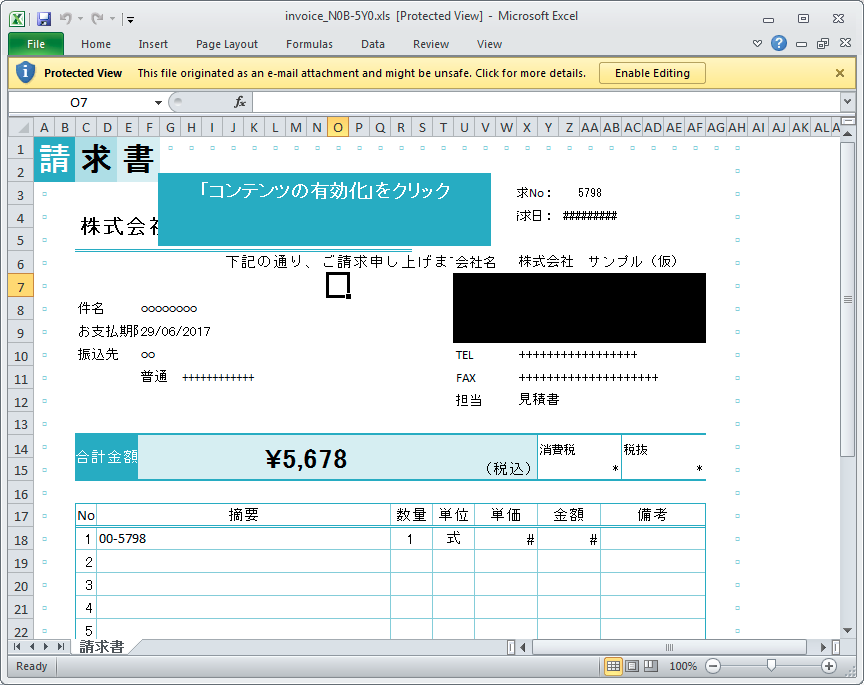The image size is (864, 685).
Task: Select the 請求書 sheet tab
Action: pos(102,646)
